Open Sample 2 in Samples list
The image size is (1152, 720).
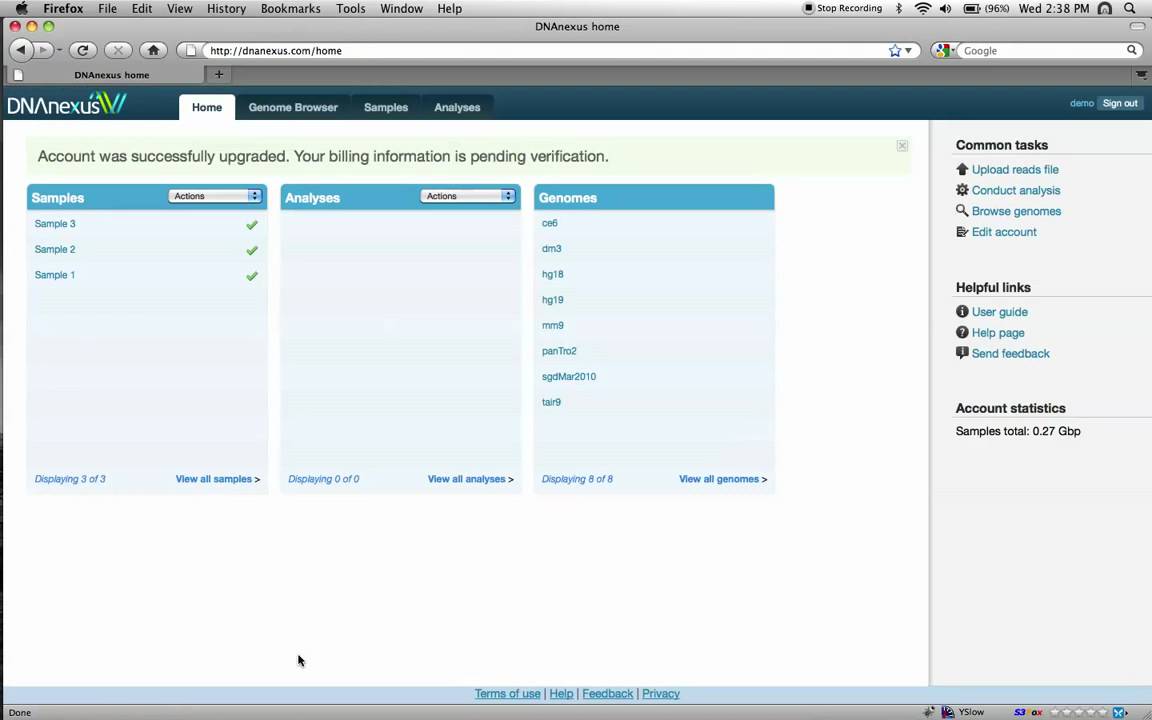click(x=55, y=250)
